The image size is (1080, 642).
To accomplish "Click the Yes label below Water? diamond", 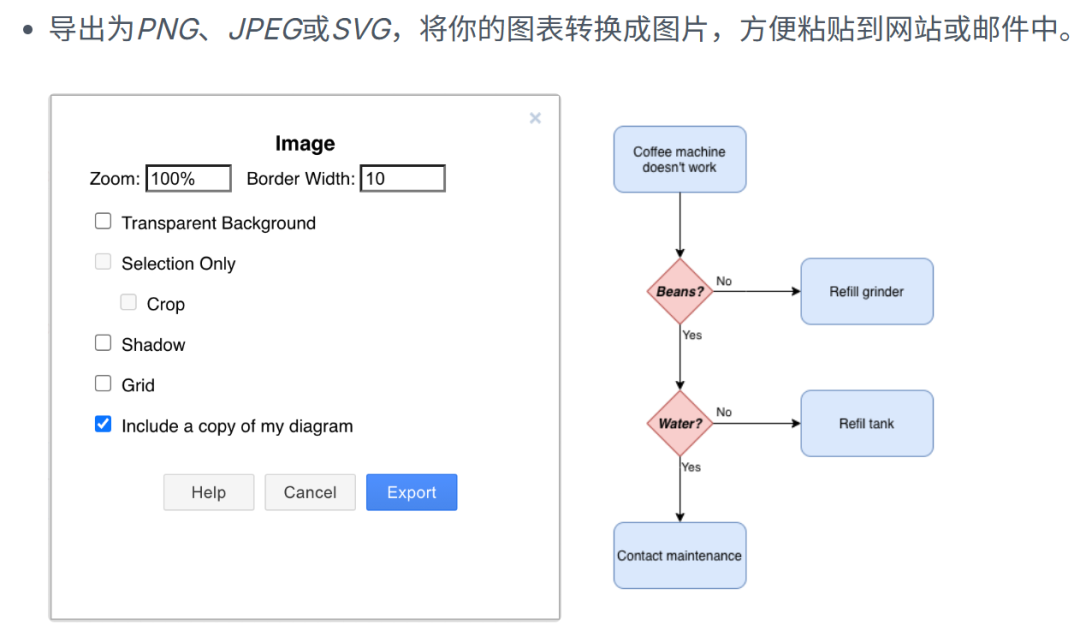I will (x=691, y=467).
